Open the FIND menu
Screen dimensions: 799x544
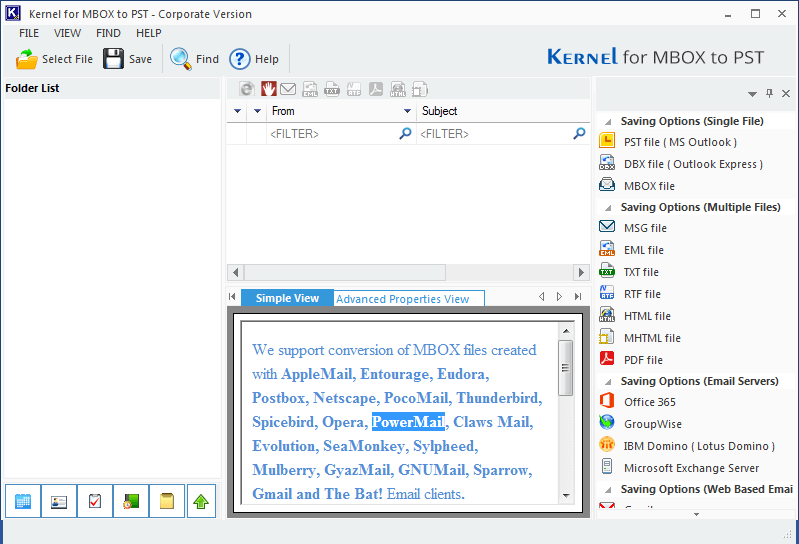pyautogui.click(x=108, y=33)
